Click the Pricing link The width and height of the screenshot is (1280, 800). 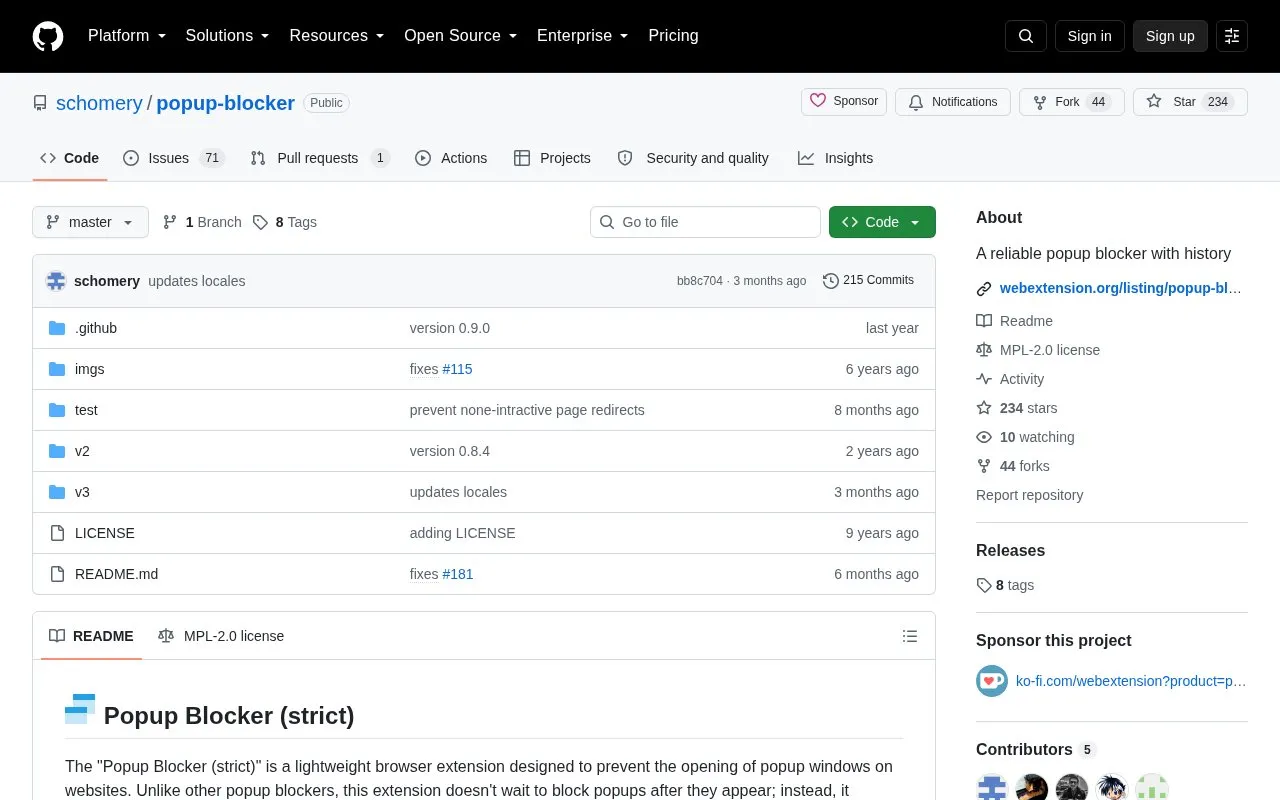coord(673,36)
